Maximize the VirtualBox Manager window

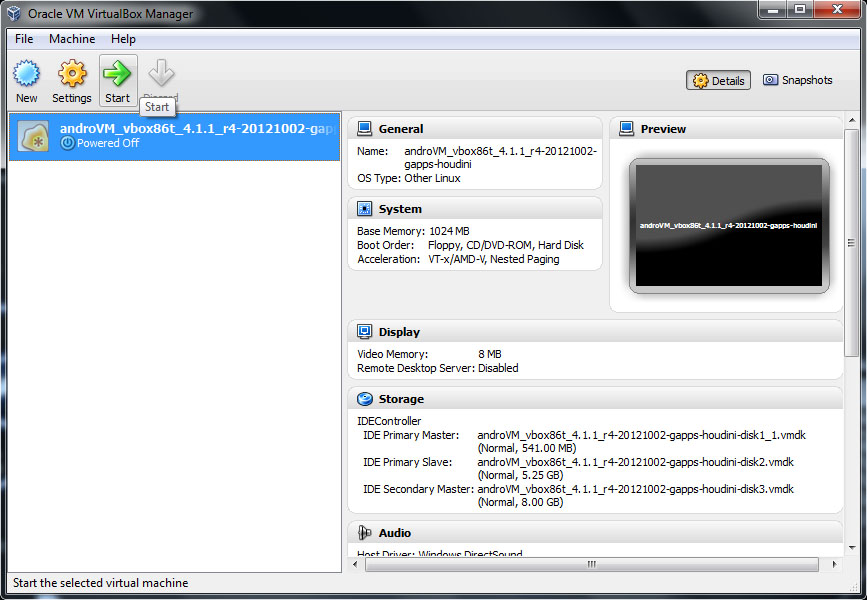(801, 10)
